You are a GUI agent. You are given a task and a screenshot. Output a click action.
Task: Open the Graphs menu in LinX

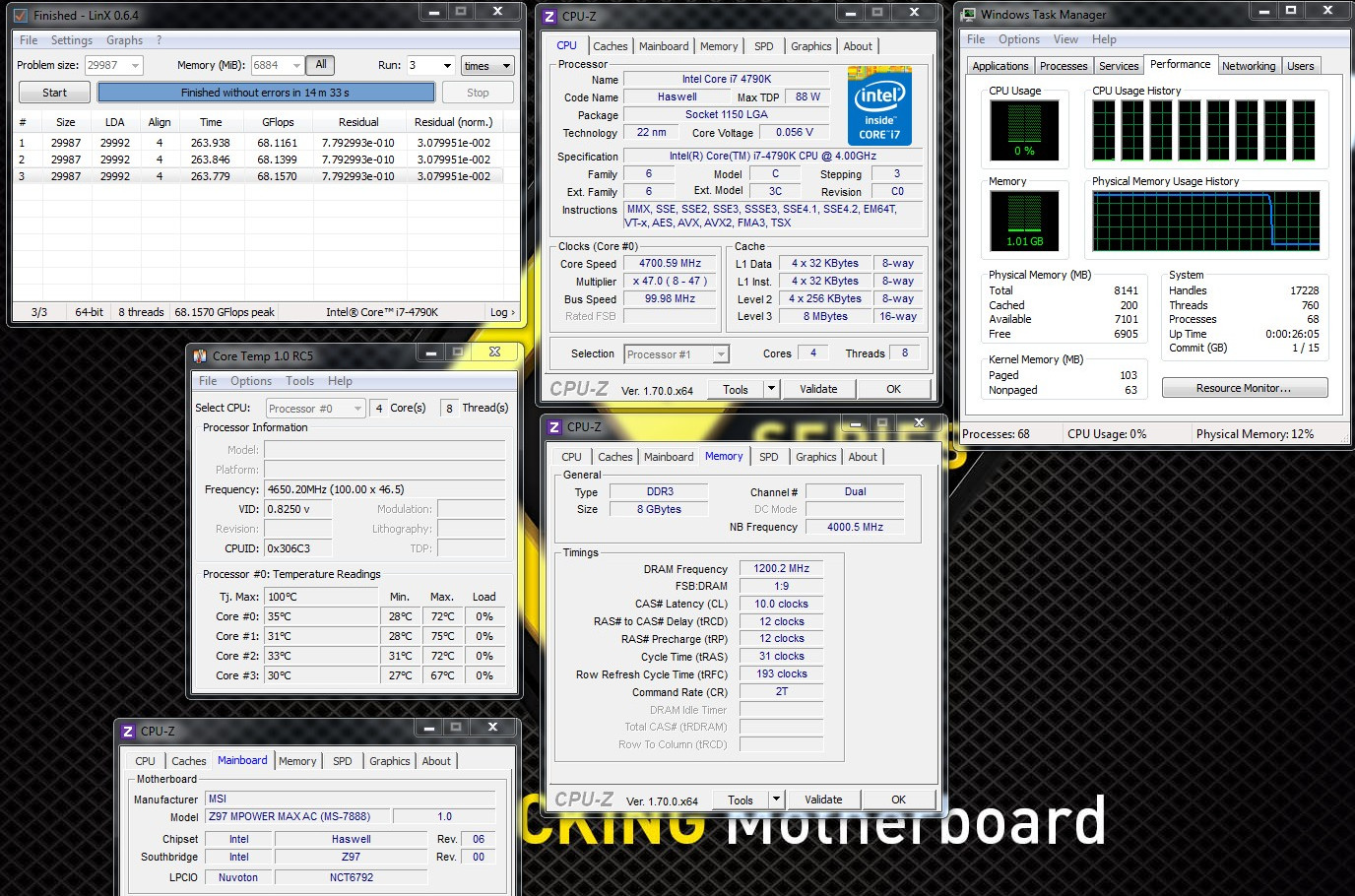click(x=124, y=40)
